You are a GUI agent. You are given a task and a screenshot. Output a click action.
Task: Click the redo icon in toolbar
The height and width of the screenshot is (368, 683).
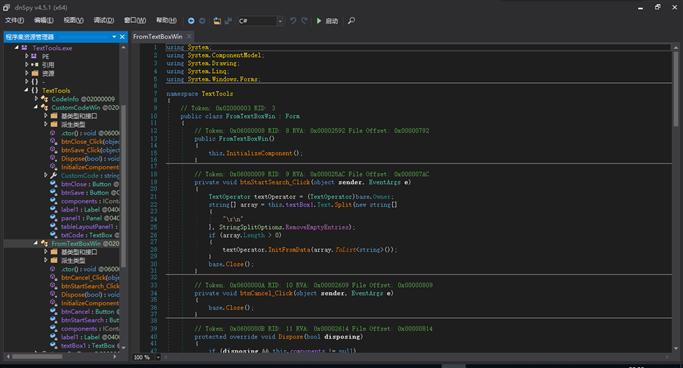[x=304, y=20]
